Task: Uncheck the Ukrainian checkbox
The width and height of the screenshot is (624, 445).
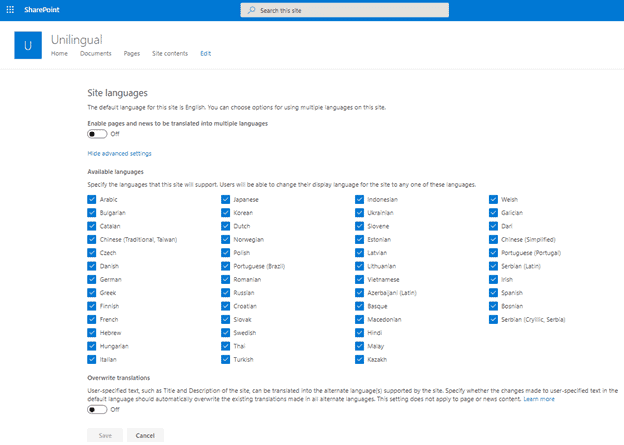Action: pos(359,213)
